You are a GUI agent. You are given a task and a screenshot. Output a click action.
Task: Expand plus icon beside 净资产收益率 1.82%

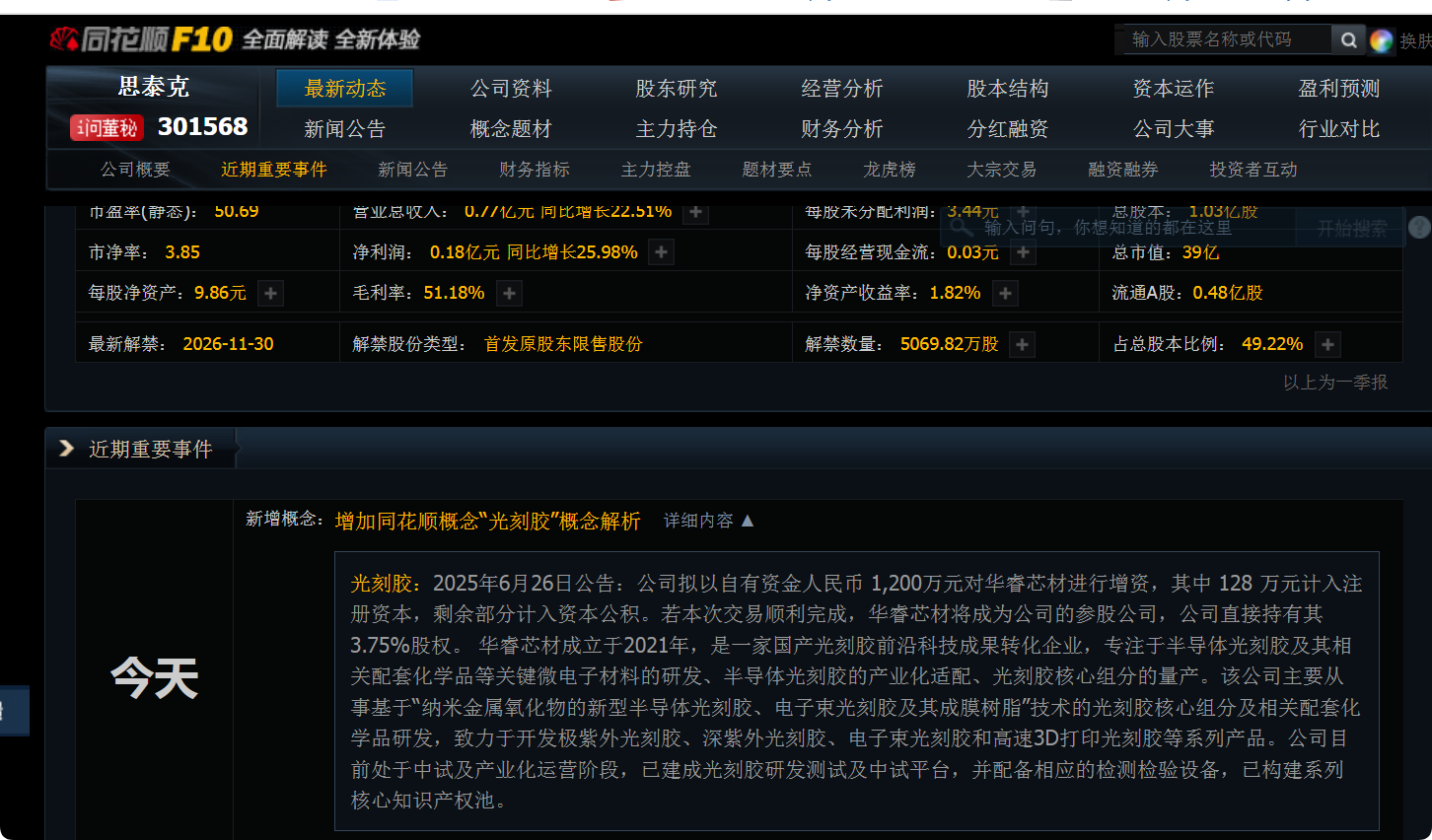(1005, 293)
